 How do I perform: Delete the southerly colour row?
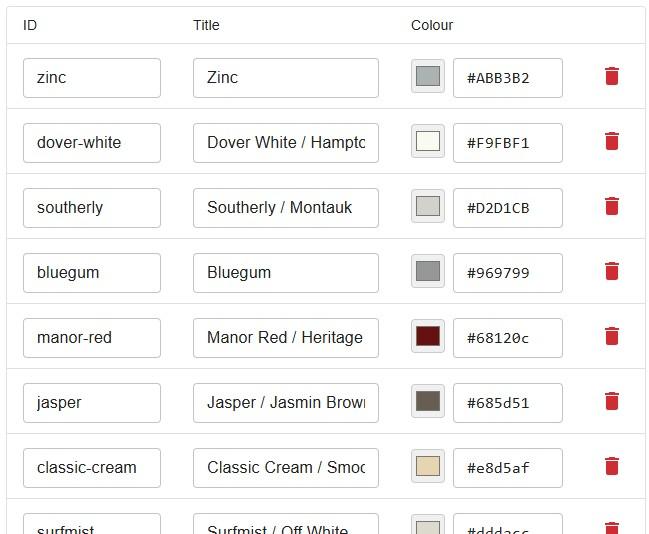[x=612, y=206]
